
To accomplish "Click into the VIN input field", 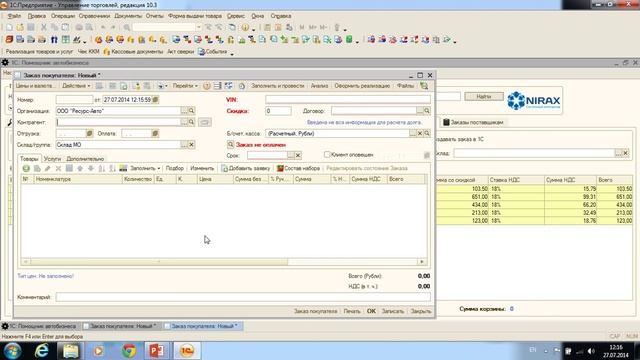I will click(348, 99).
